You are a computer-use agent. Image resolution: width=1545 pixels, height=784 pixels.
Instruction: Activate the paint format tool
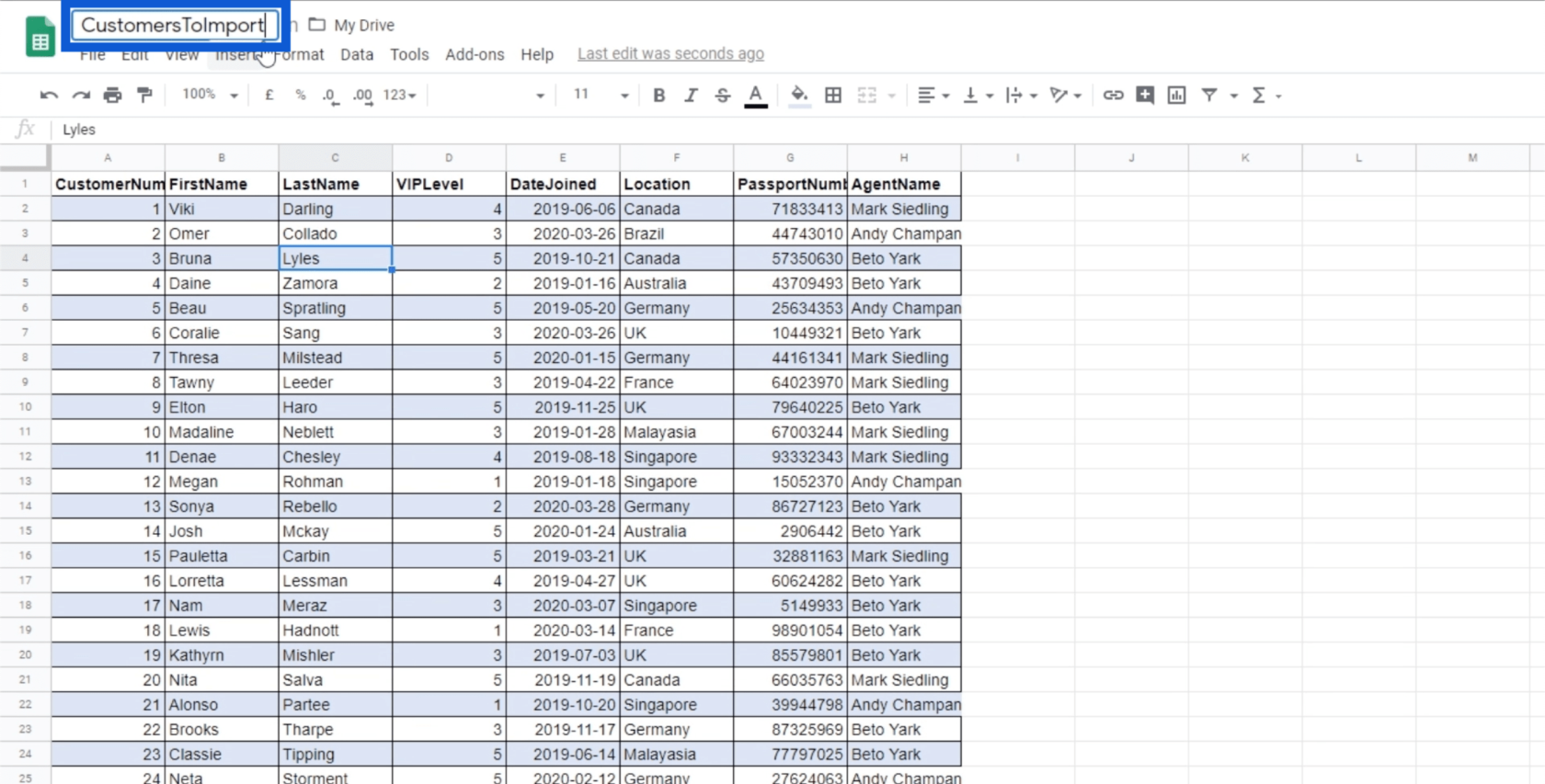[144, 95]
